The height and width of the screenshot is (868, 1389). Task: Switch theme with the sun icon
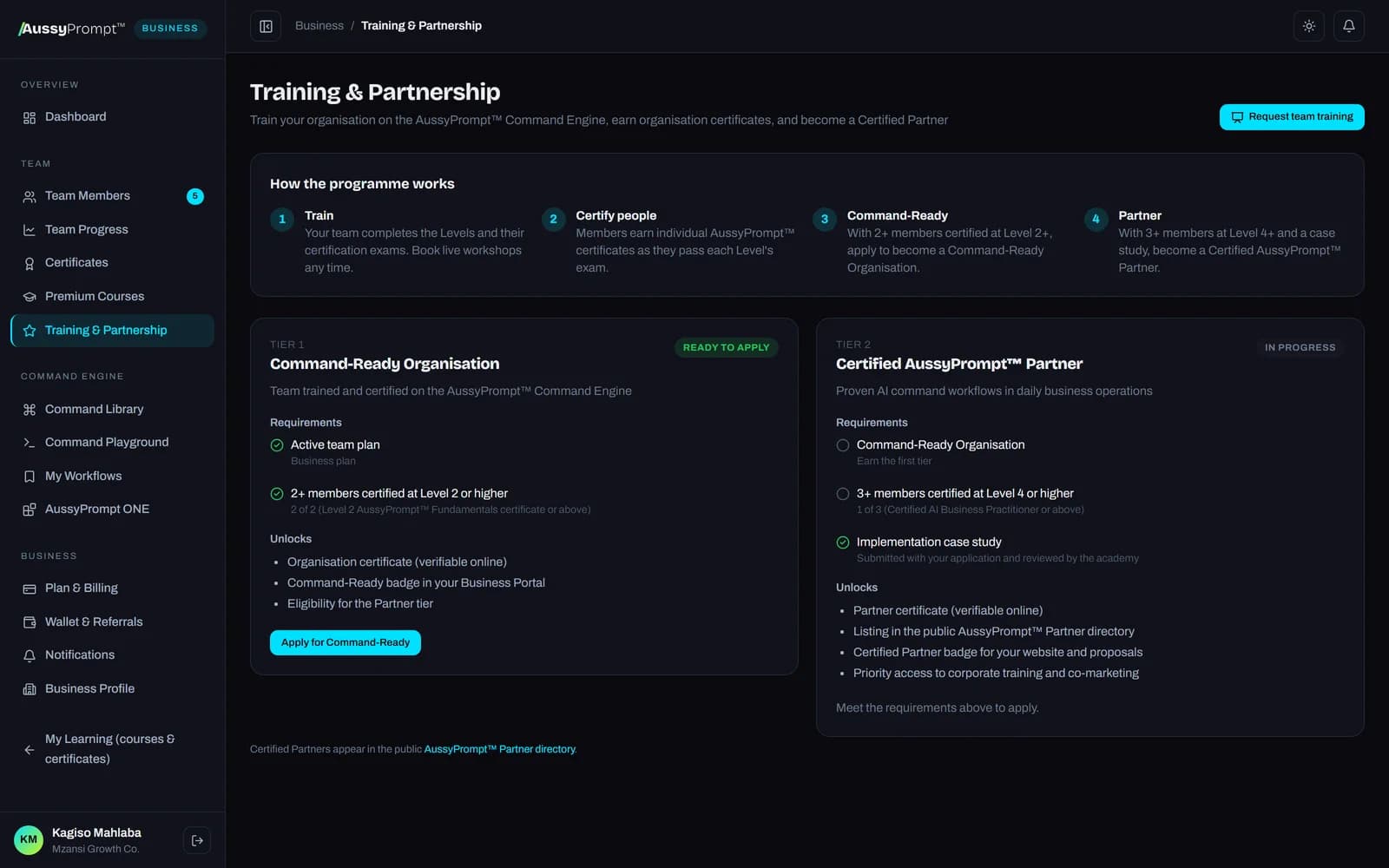tap(1308, 26)
